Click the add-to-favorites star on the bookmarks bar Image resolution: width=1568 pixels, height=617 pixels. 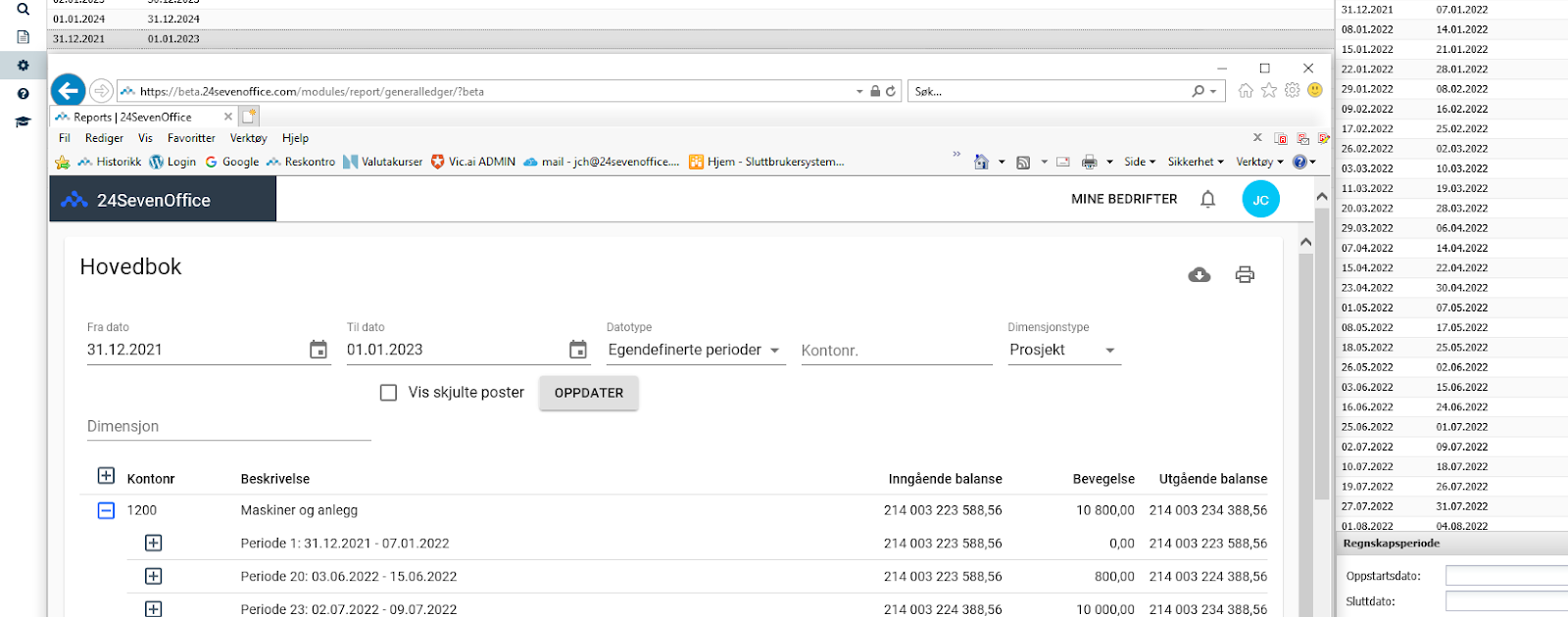[63, 162]
